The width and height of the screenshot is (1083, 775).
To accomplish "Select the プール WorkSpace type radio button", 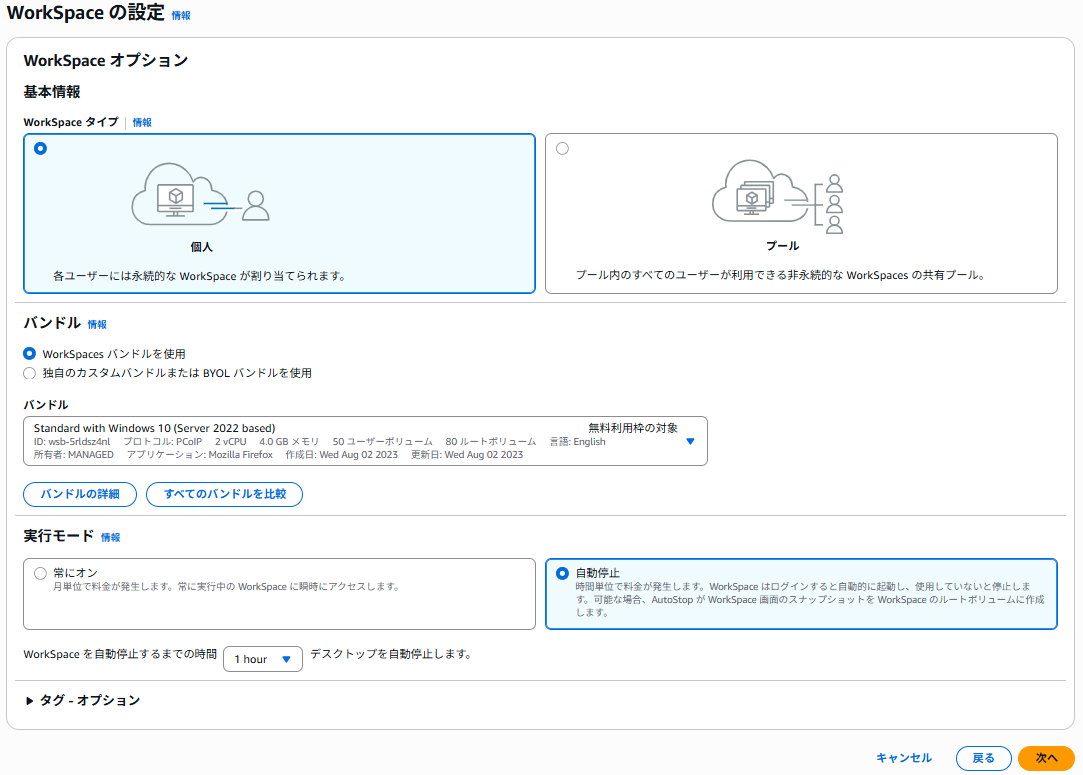I will click(x=562, y=149).
